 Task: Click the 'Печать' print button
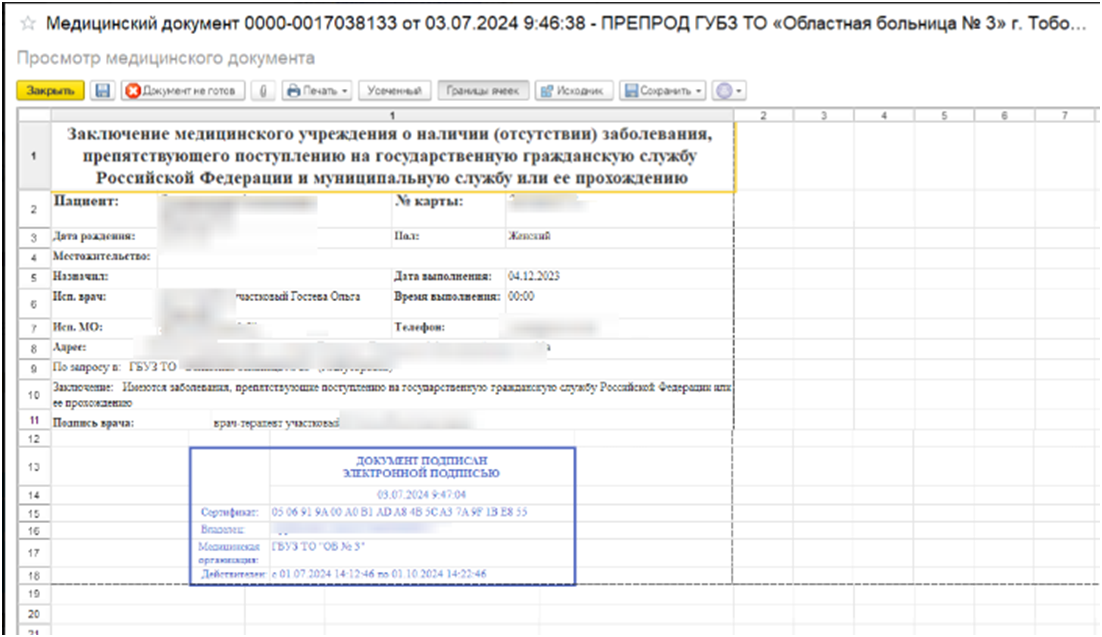click(x=312, y=90)
